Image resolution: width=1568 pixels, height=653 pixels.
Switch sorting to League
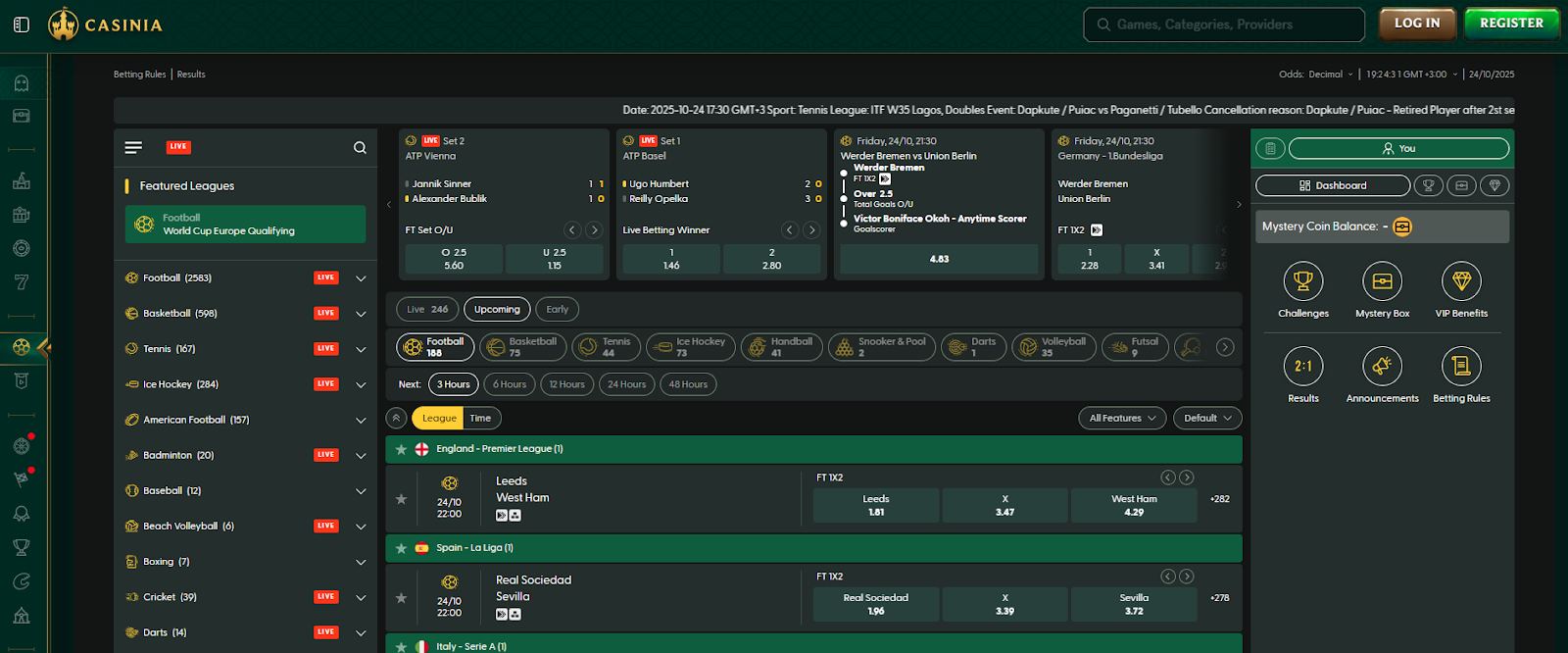point(439,418)
